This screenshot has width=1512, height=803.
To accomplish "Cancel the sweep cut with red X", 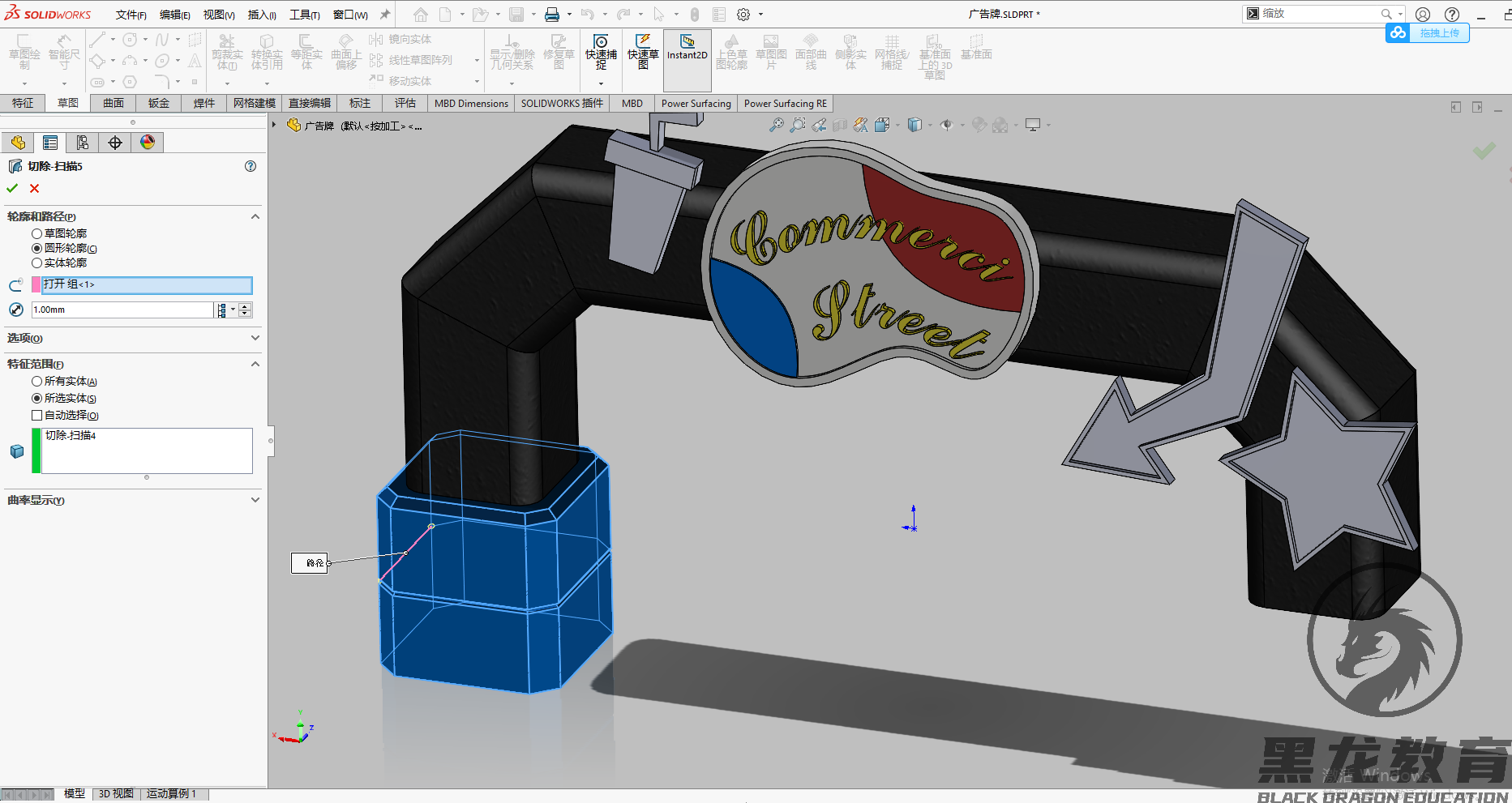I will (34, 187).
